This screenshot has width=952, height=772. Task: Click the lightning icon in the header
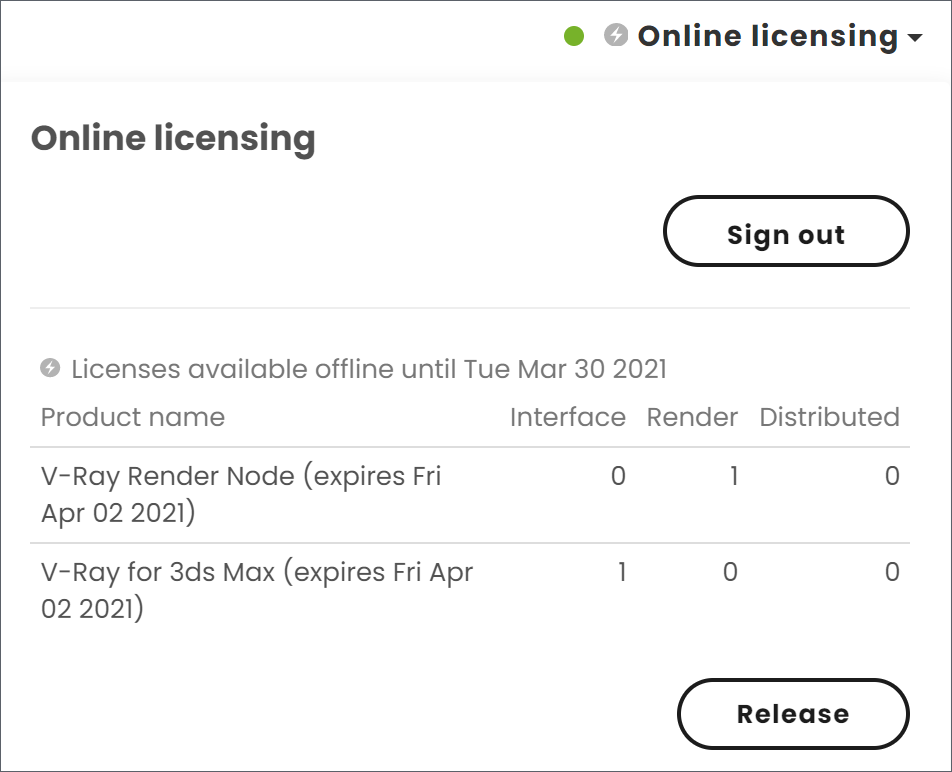tap(616, 36)
